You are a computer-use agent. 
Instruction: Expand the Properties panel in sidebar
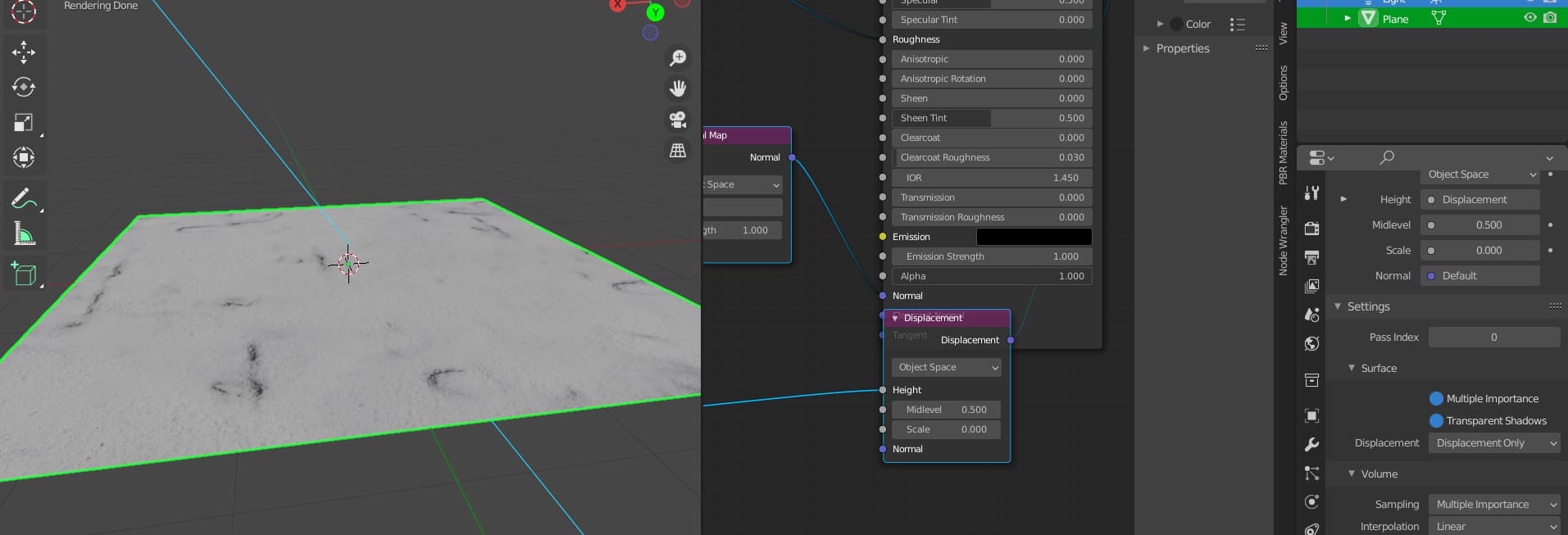tap(1147, 48)
